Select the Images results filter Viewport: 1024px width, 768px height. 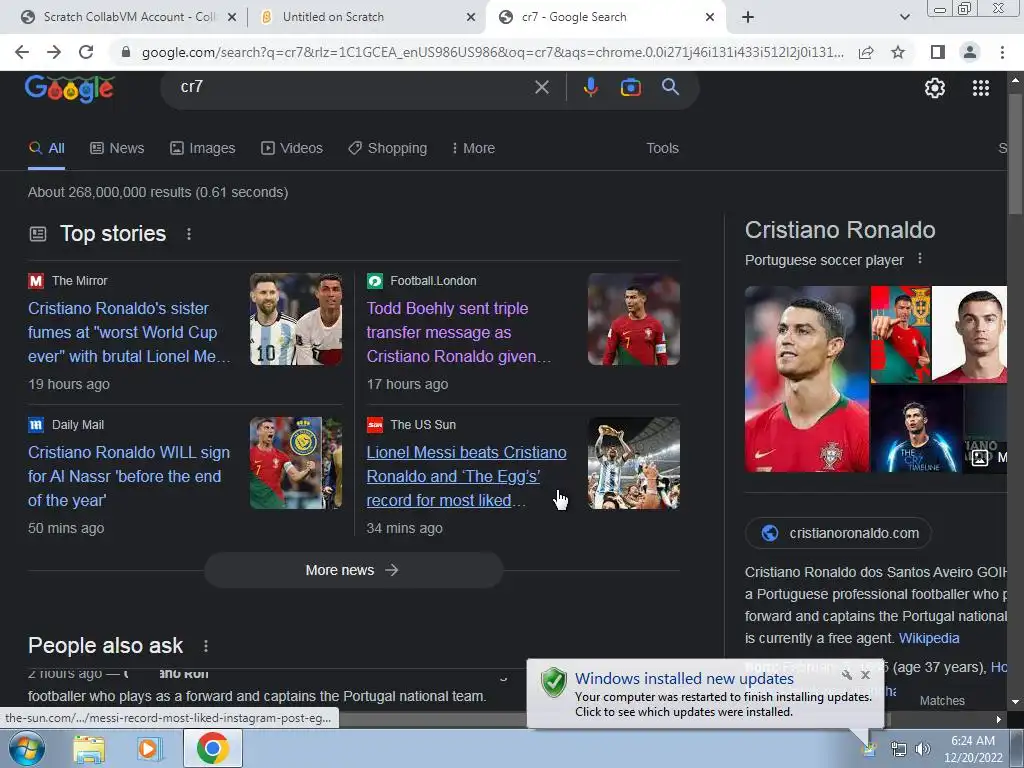pos(202,148)
